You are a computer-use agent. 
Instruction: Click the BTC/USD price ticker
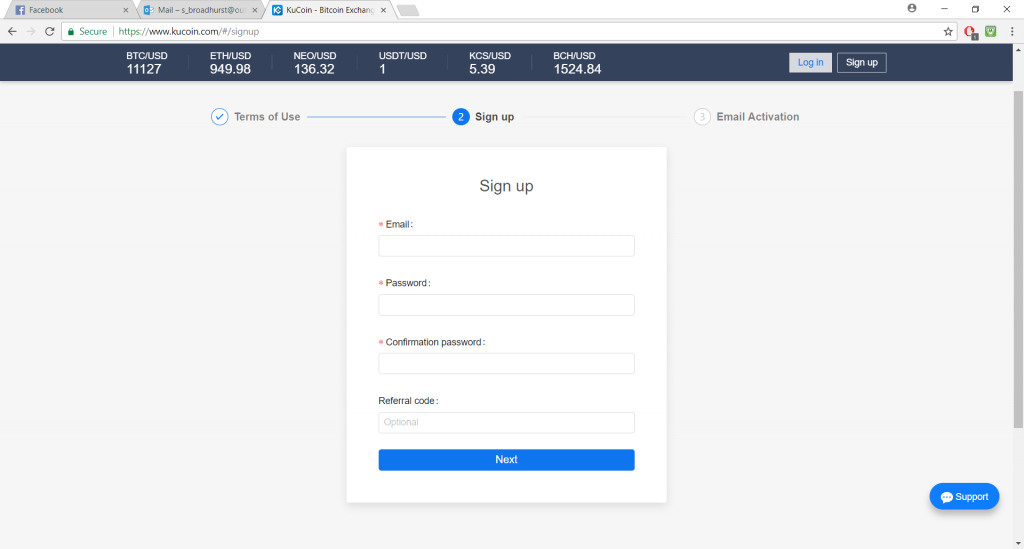[146, 63]
